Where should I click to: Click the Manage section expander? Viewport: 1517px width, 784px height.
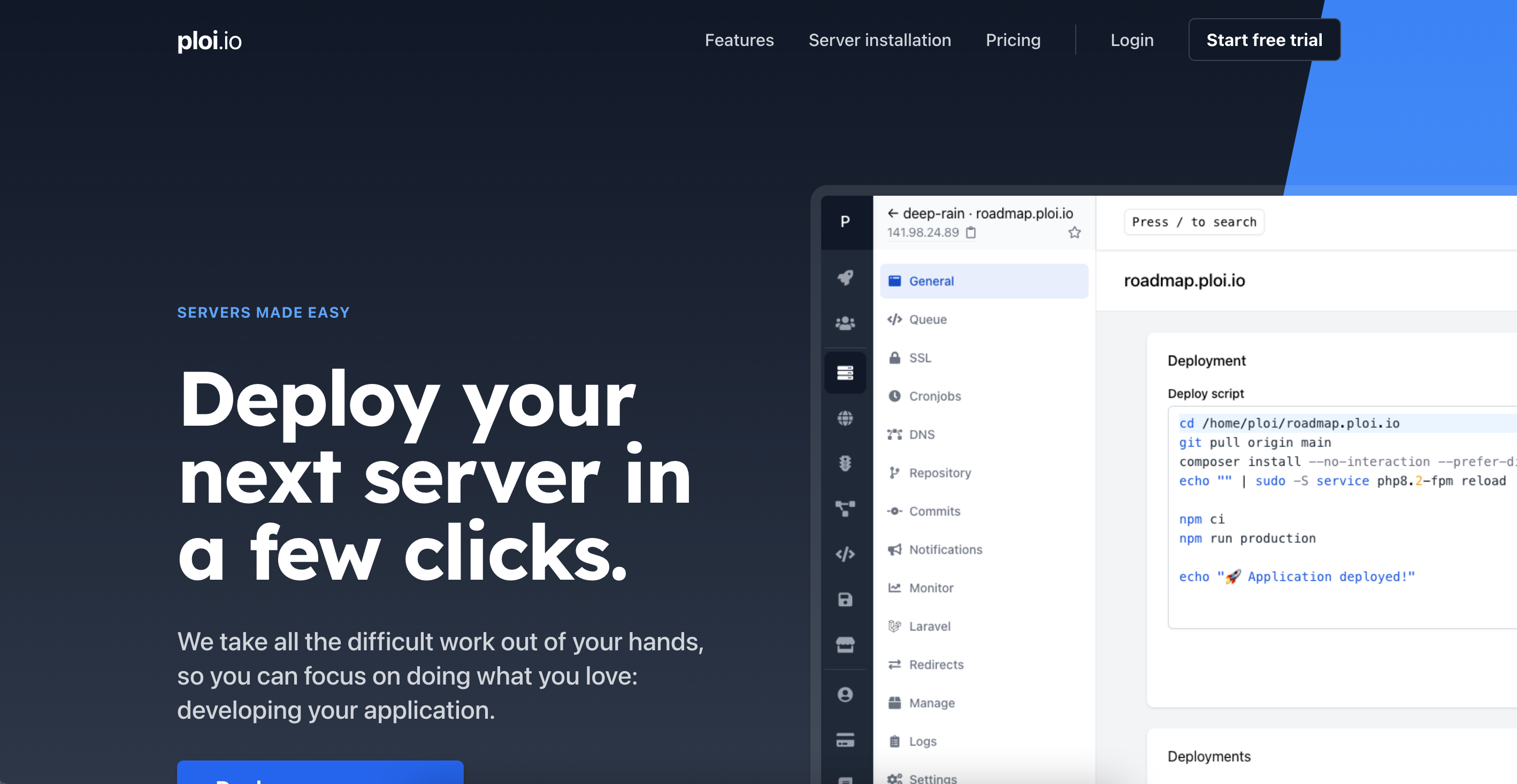pyautogui.click(x=930, y=703)
